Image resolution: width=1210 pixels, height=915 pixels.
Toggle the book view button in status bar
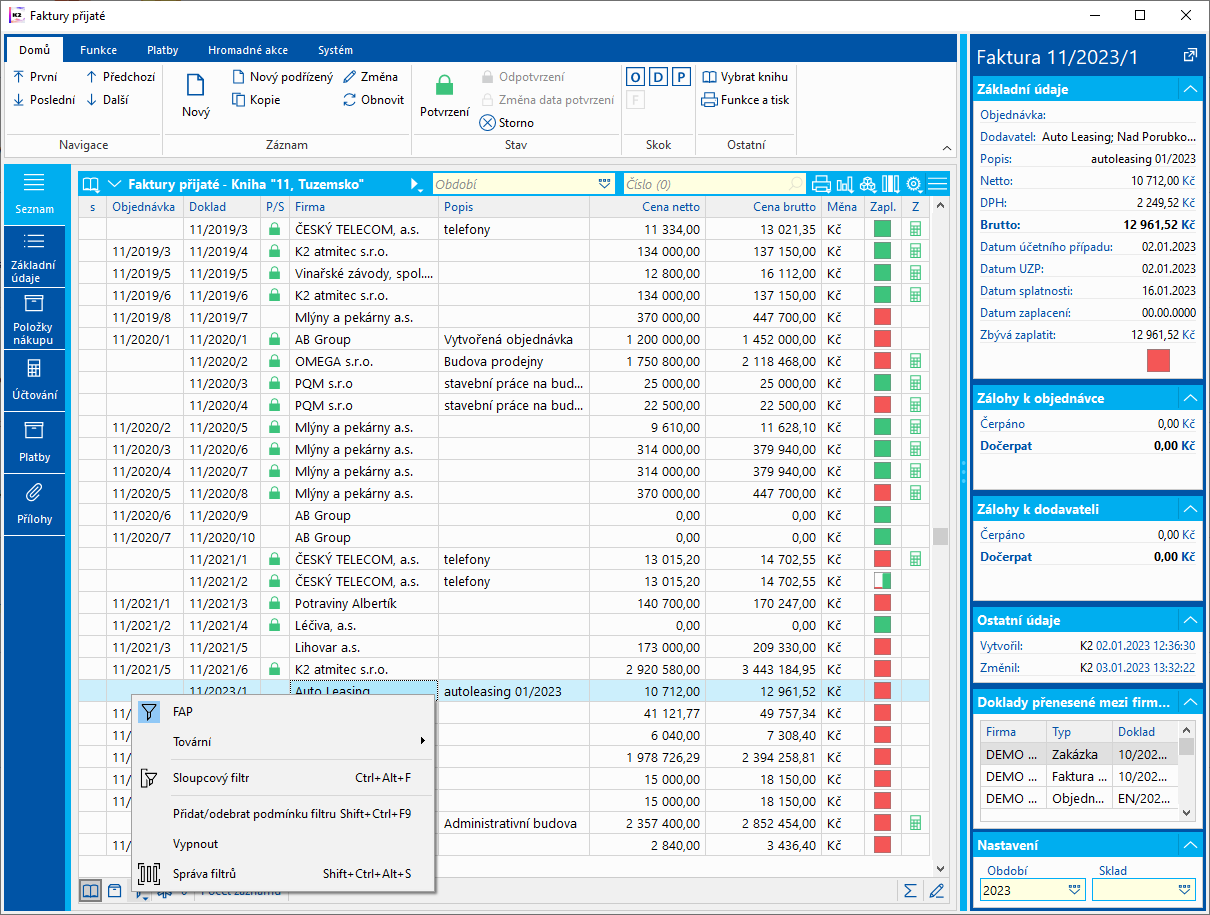91,890
